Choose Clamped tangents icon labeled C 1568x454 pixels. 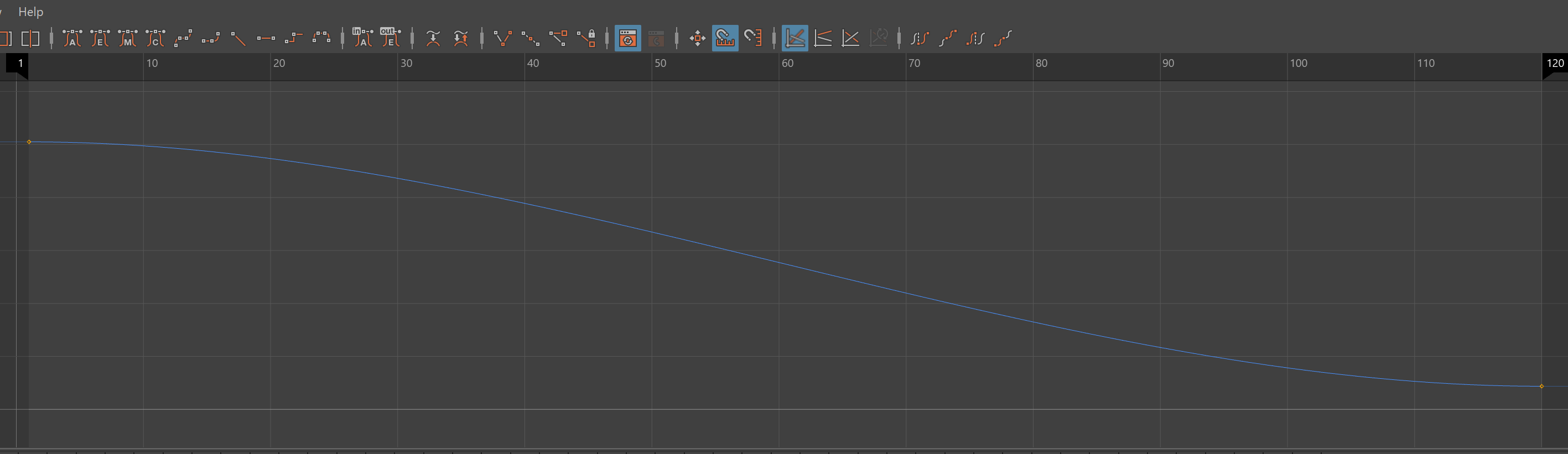coord(155,38)
